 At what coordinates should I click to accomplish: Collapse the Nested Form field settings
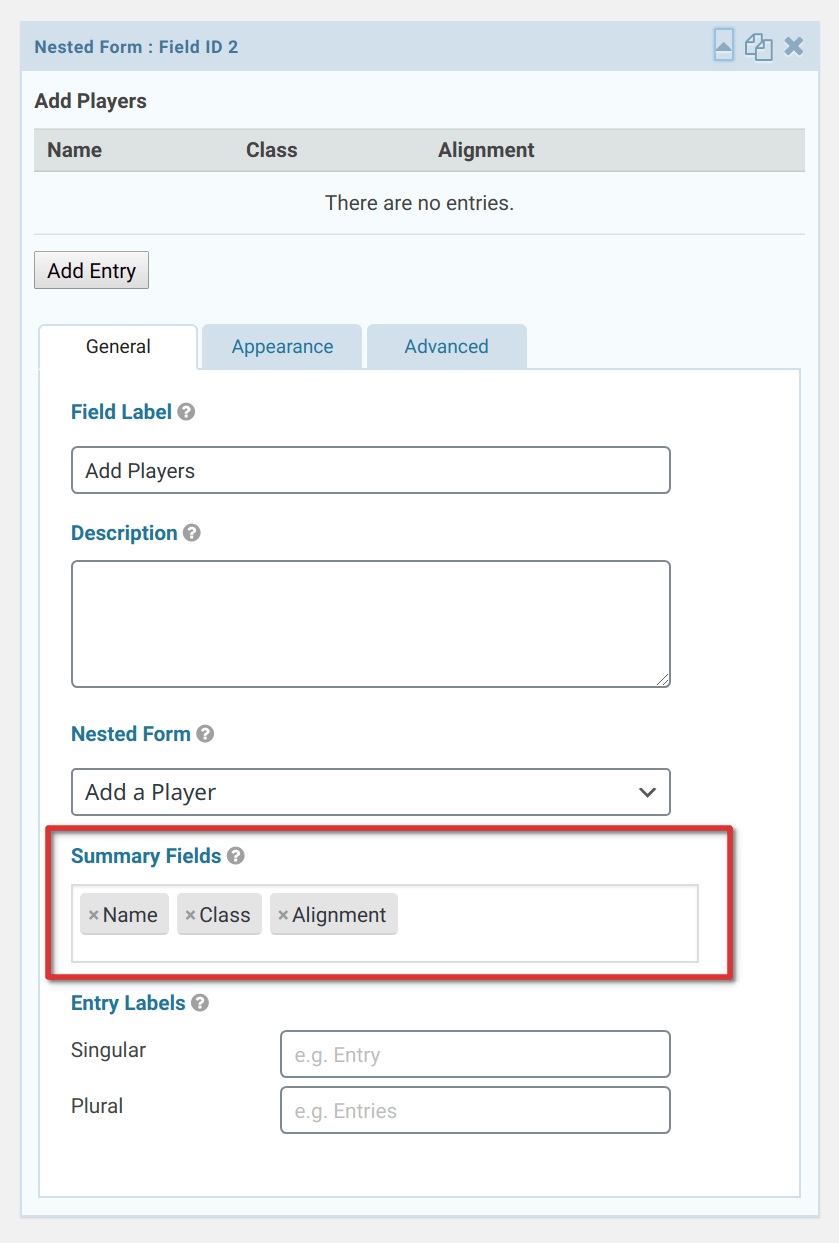point(722,45)
